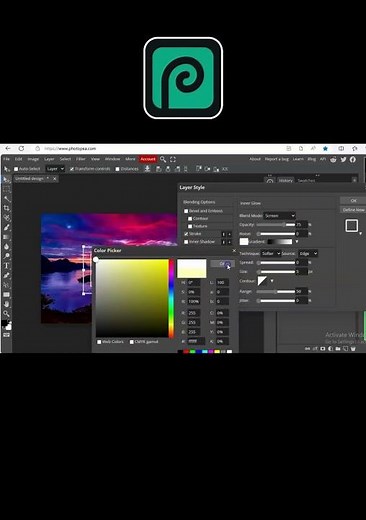
Task: Open the Report a bug link
Action: 277,159
